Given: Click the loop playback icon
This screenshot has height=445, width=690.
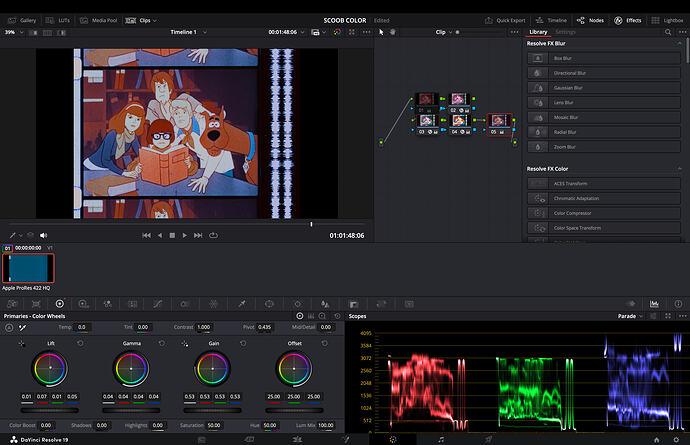Looking at the screenshot, I should tap(213, 235).
